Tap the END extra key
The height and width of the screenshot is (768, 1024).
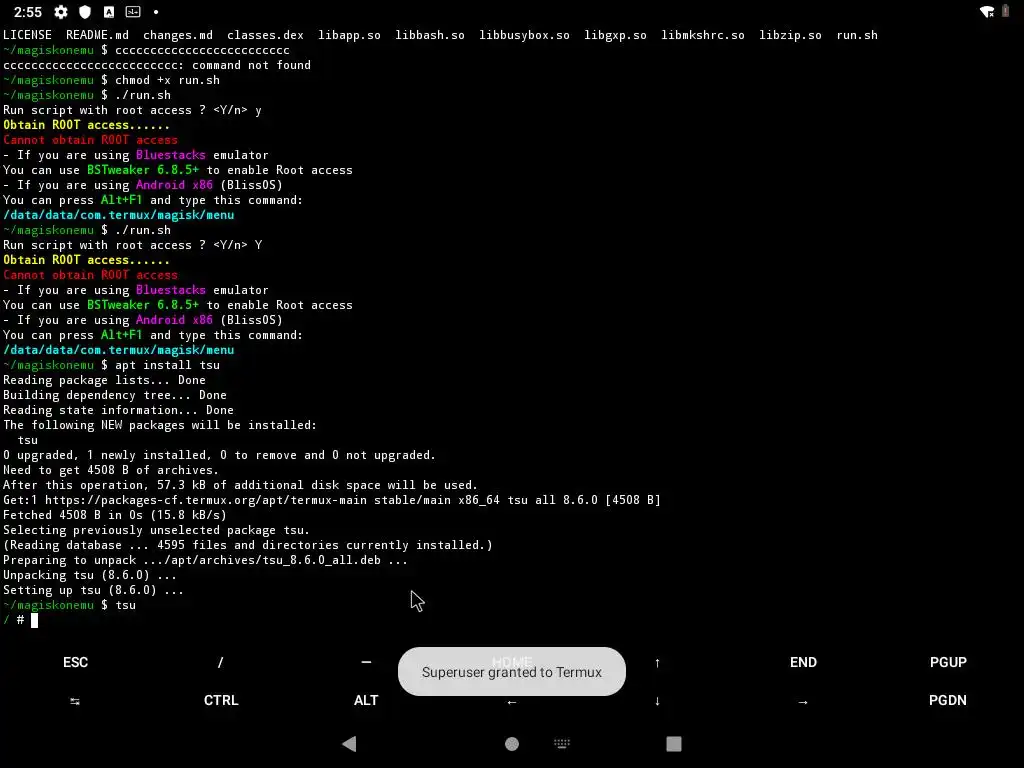click(x=803, y=662)
